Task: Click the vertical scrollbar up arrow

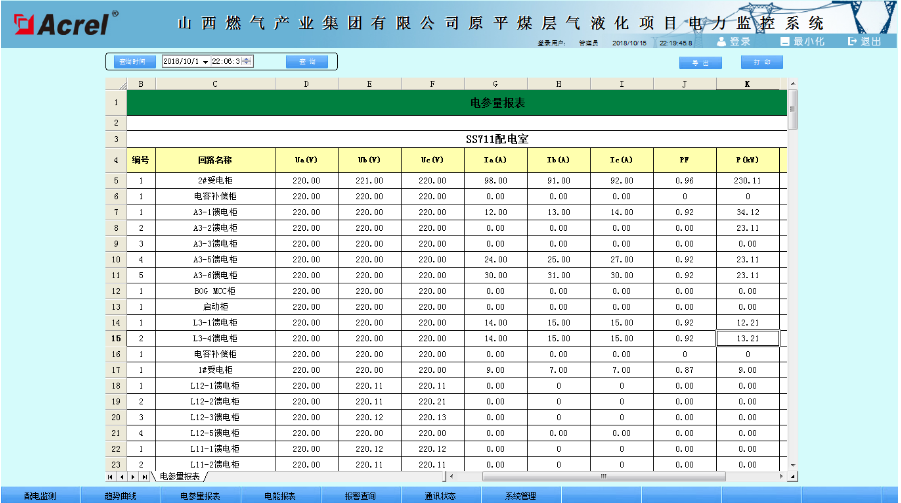Action: pyautogui.click(x=792, y=84)
